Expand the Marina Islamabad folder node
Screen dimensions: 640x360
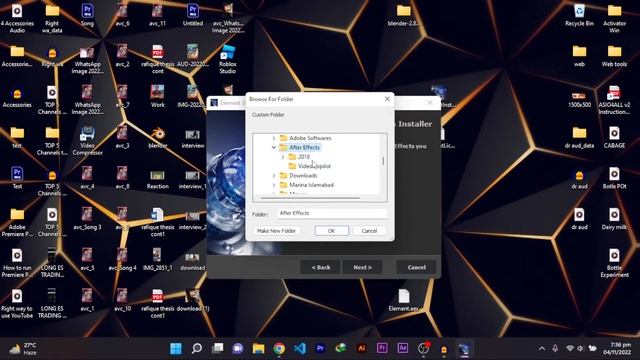click(x=274, y=185)
